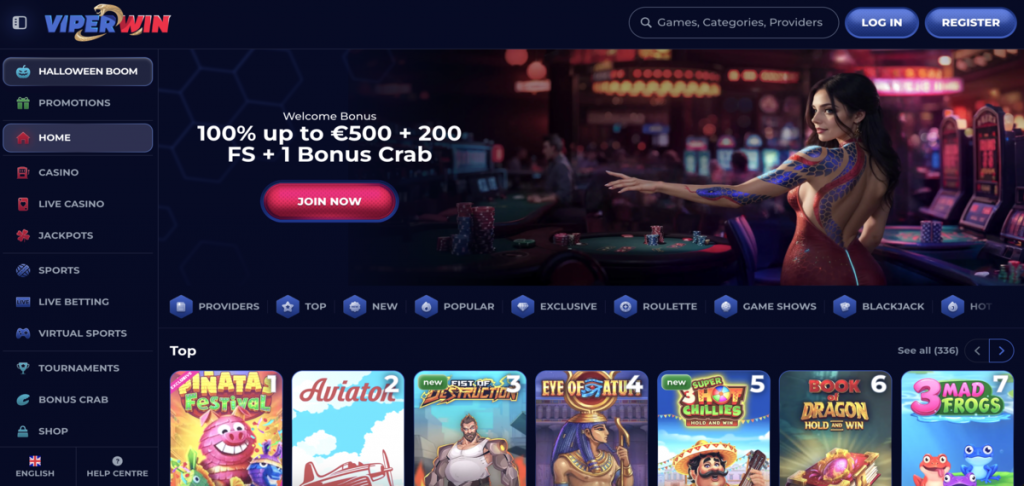Viewport: 1024px width, 486px height.
Task: Open the Aviator game thumbnail
Action: (x=348, y=429)
